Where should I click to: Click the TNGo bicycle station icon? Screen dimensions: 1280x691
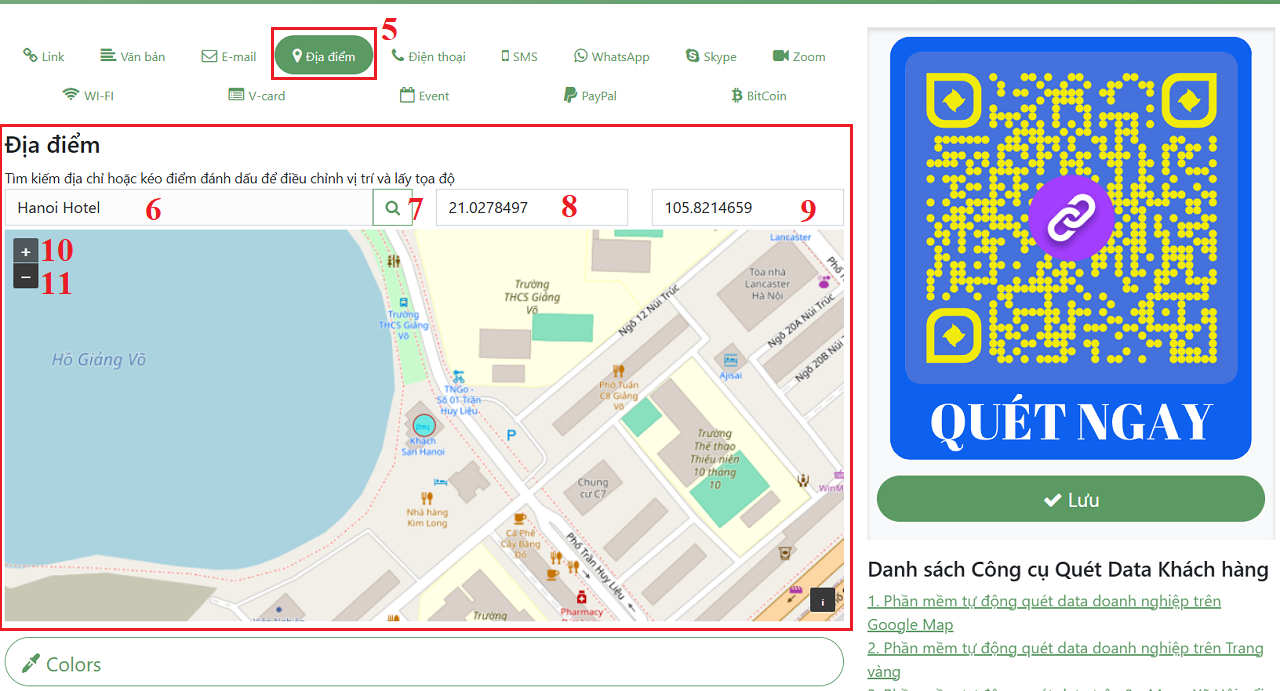point(458,377)
